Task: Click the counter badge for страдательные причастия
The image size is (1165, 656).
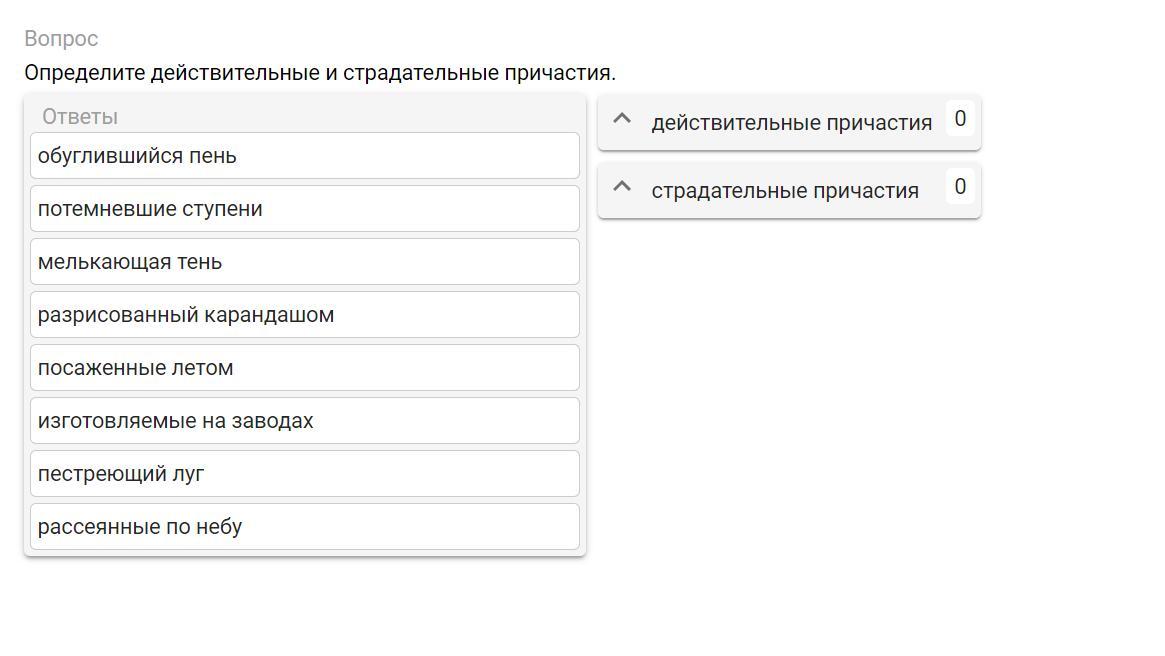Action: pyautogui.click(x=960, y=187)
